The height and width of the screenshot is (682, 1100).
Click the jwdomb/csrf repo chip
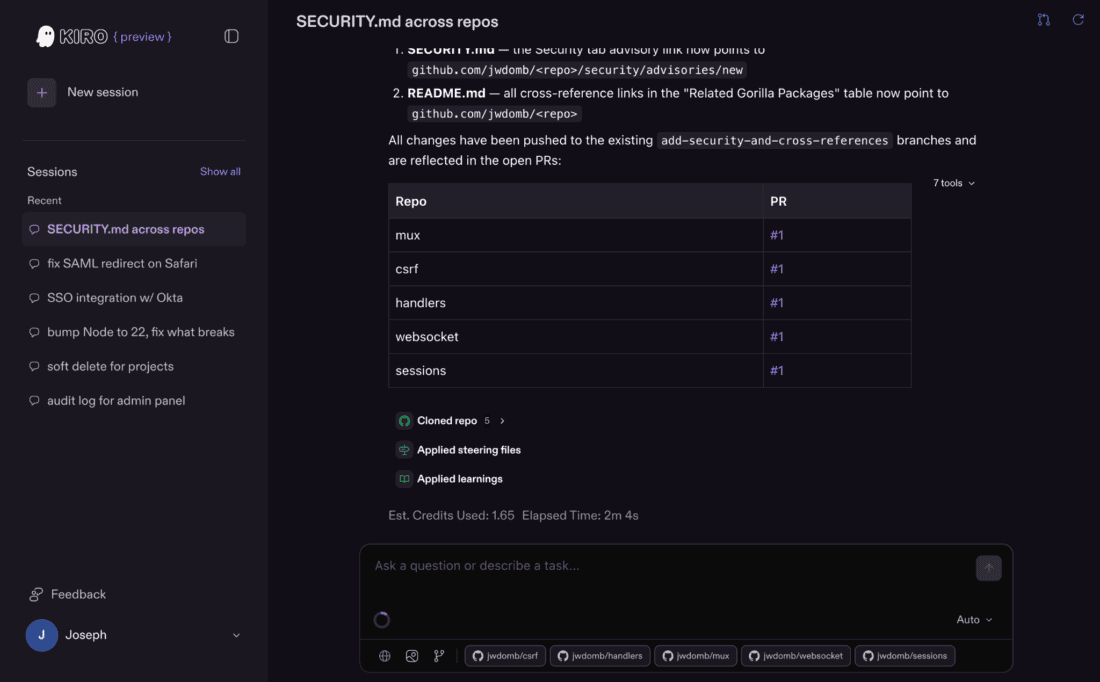tap(505, 656)
